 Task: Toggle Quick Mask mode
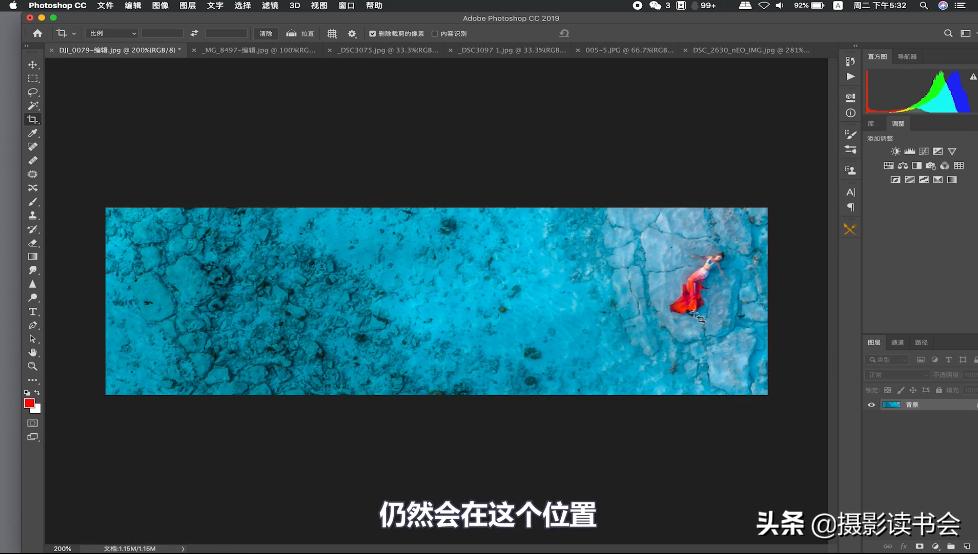(32, 423)
